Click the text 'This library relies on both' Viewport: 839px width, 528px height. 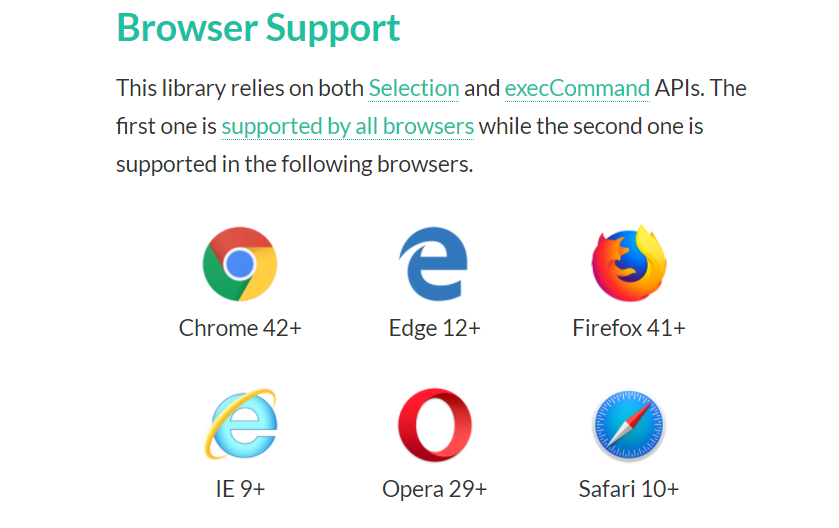pyautogui.click(x=240, y=88)
